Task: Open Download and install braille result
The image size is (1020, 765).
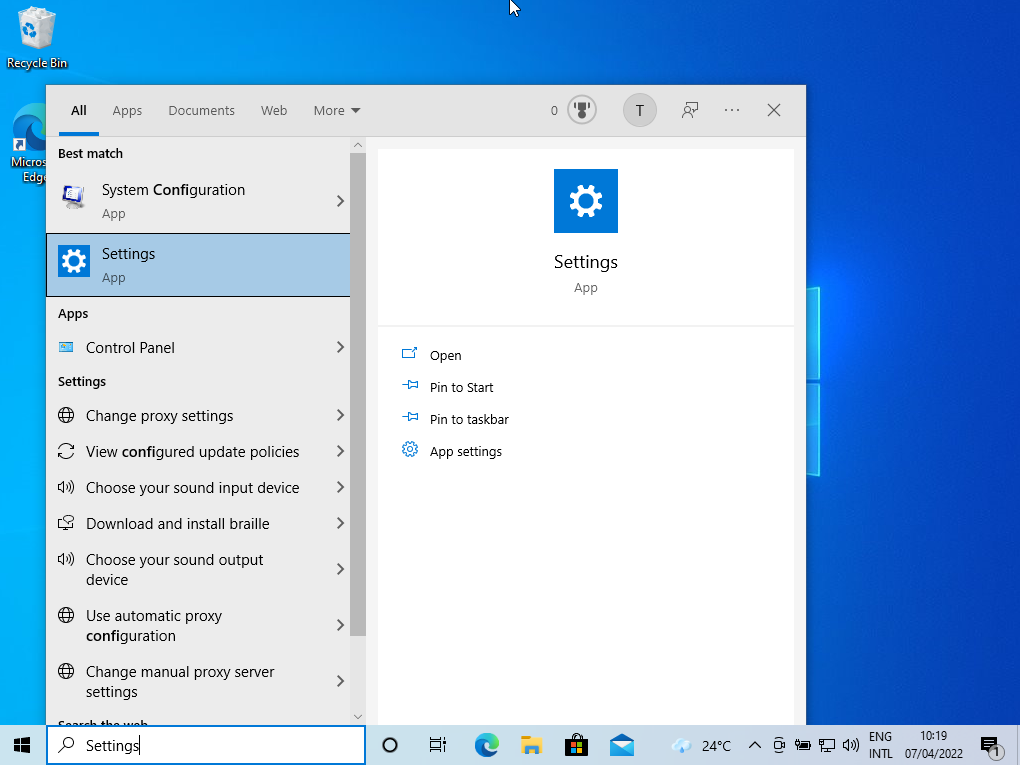Action: point(198,523)
